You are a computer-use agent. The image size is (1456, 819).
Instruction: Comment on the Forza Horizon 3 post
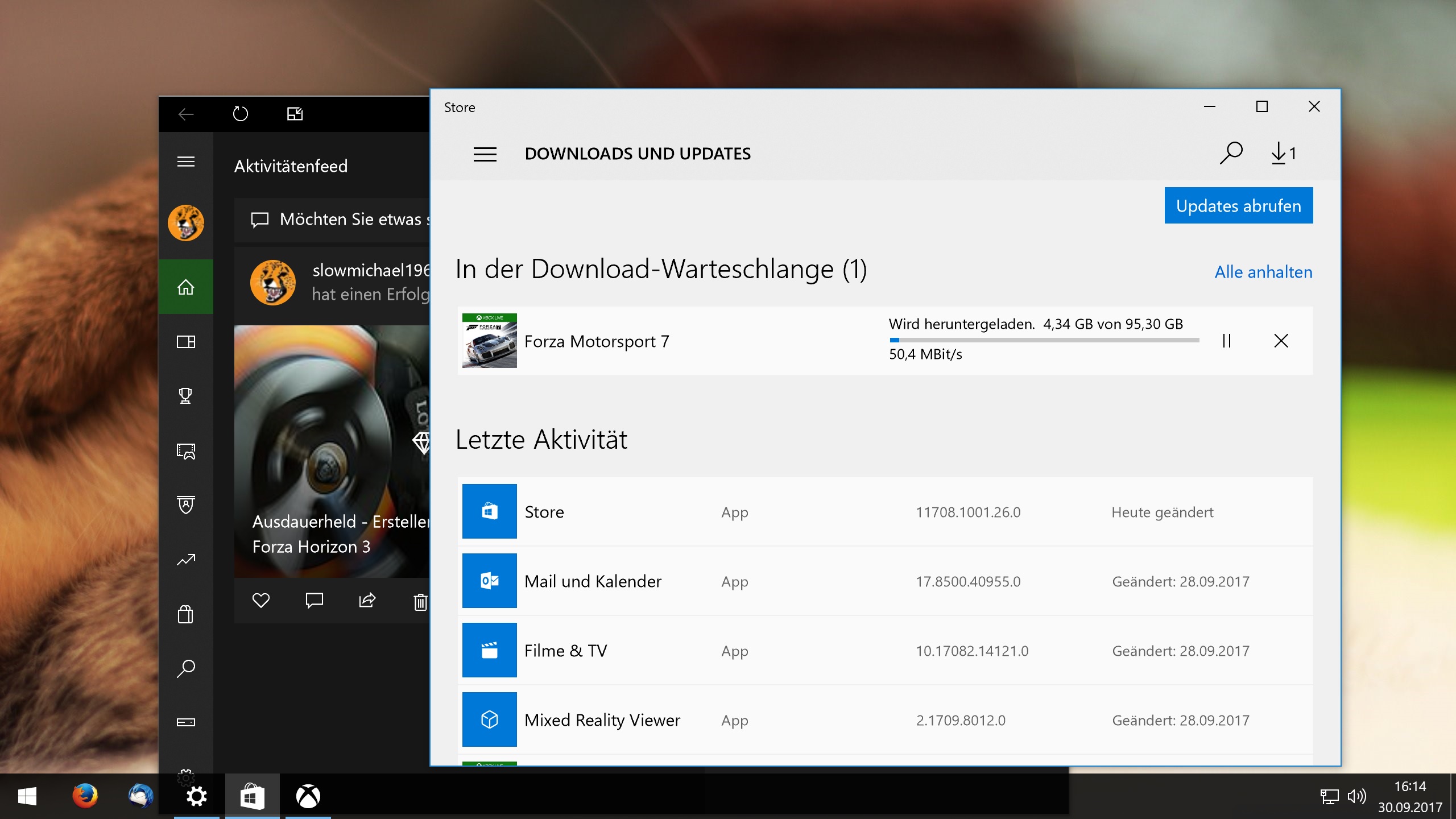tap(314, 600)
